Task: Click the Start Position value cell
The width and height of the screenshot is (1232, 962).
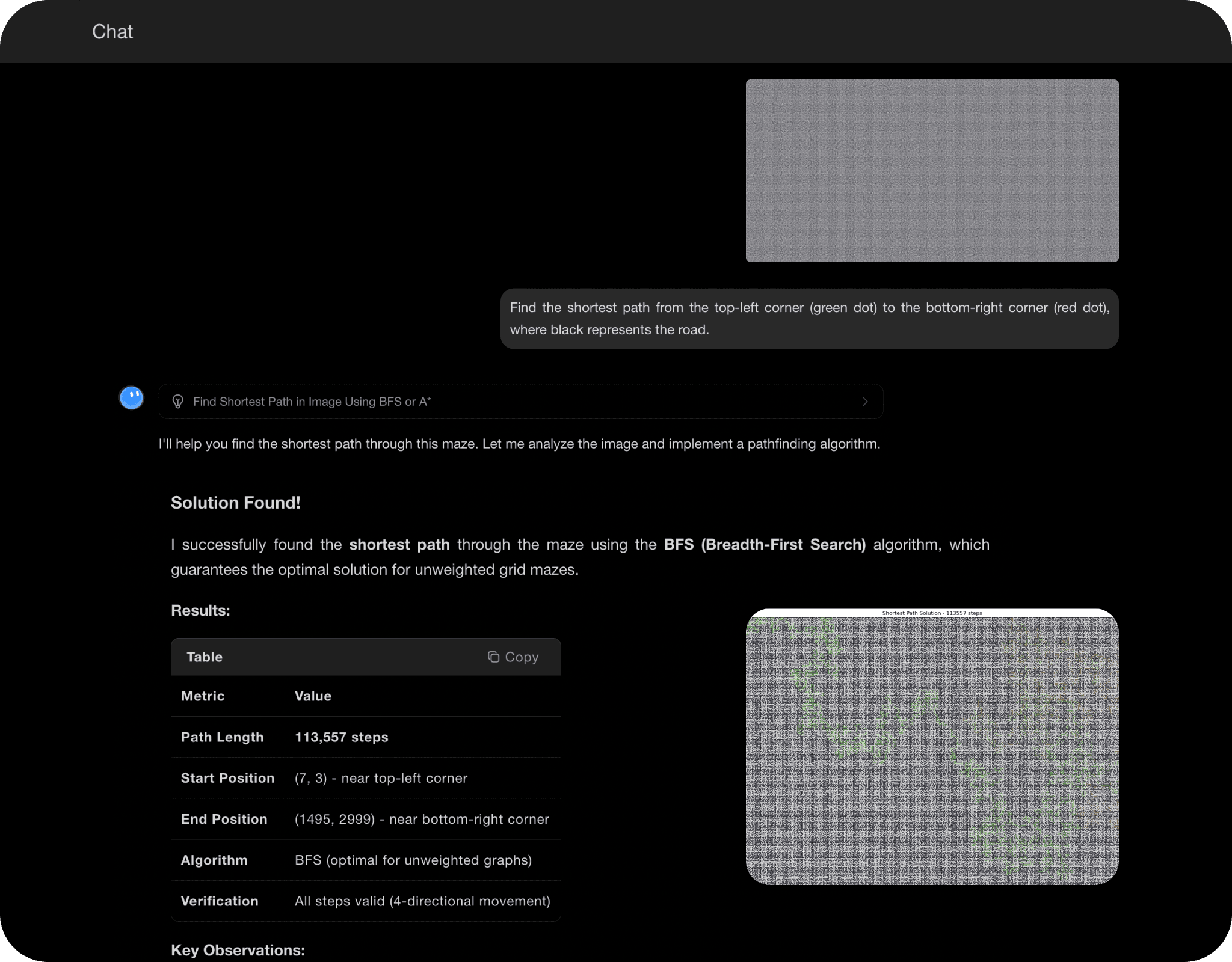Action: point(381,778)
